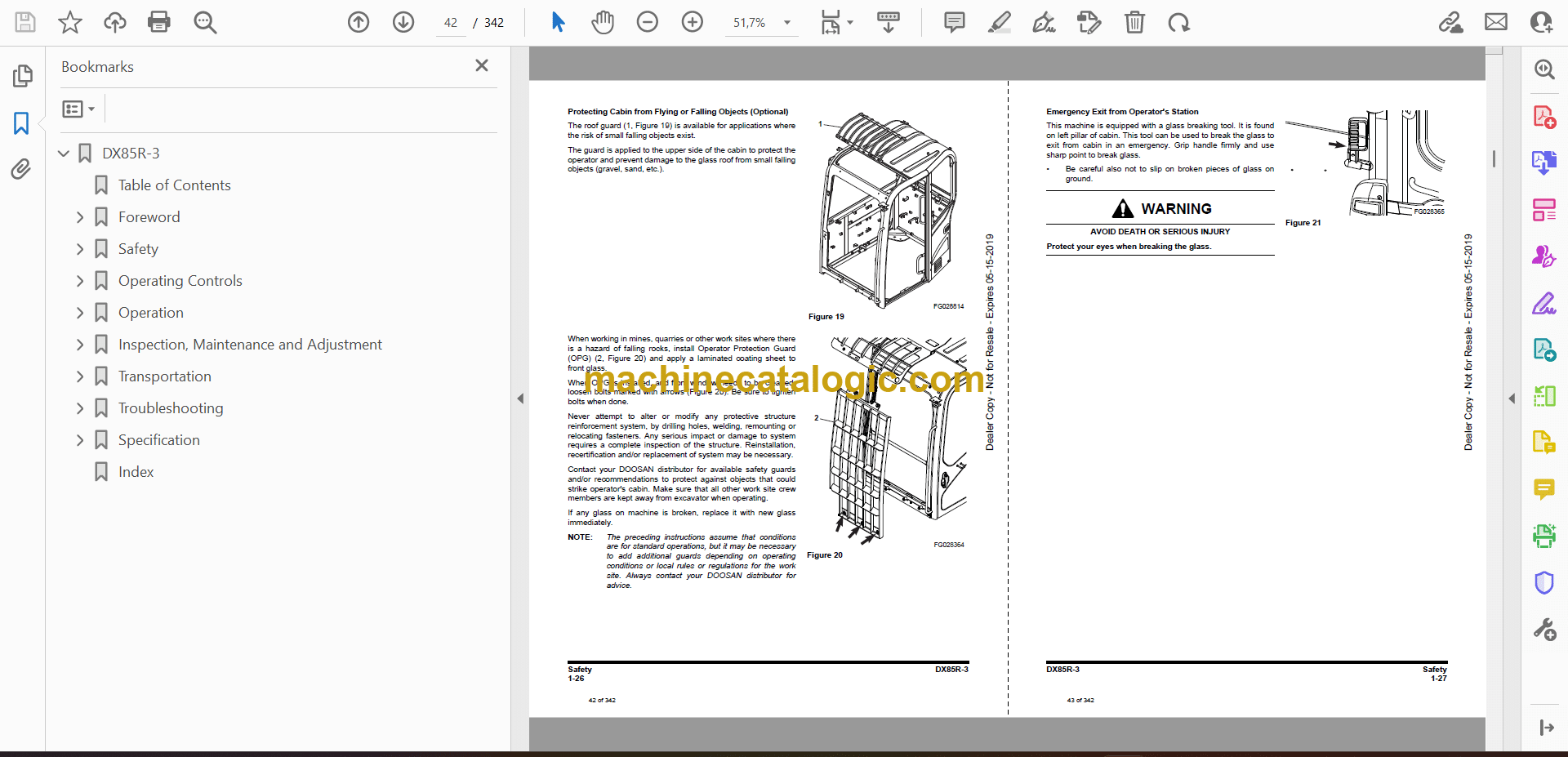Show page thumbnails panel
Image resolution: width=1568 pixels, height=757 pixels.
point(22,76)
